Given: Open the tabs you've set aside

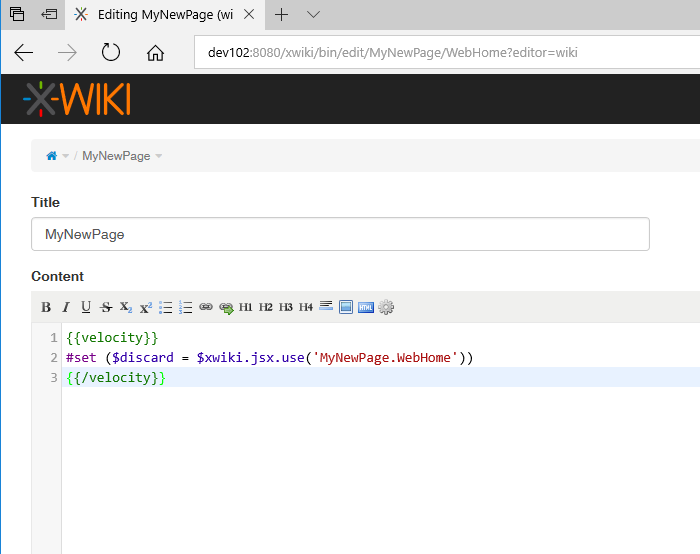Looking at the screenshot, I should 17,14.
